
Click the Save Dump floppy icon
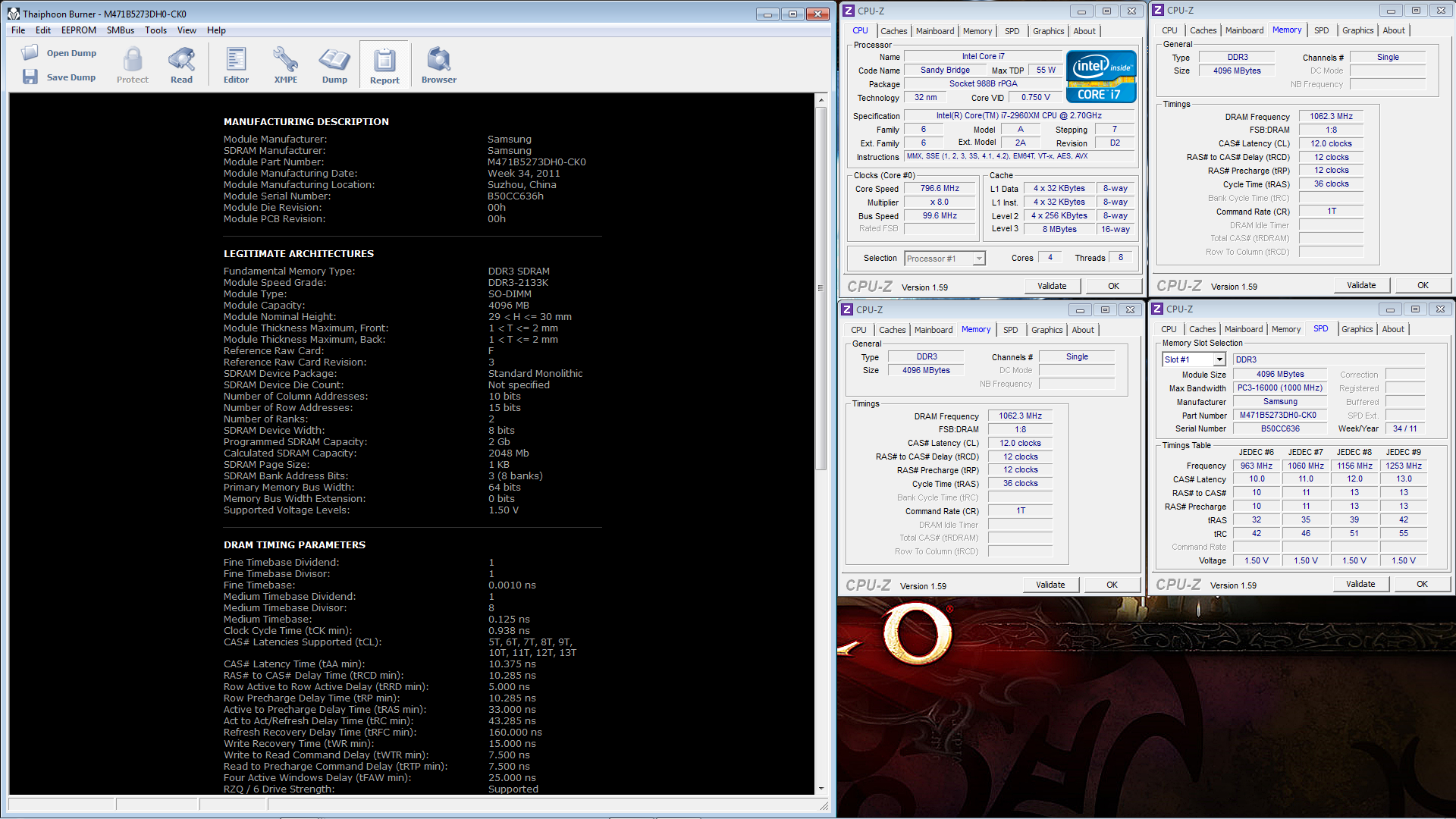30,77
